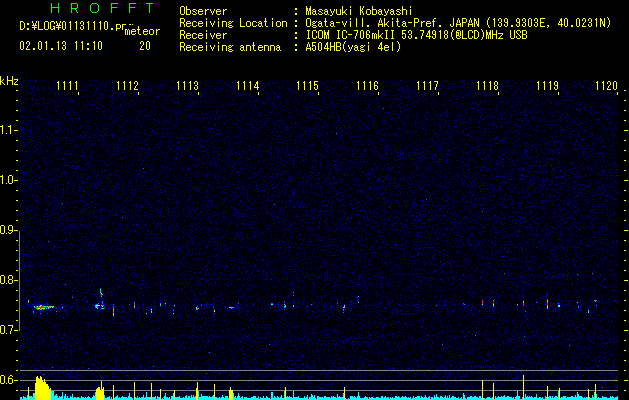Click the gray frequency range bracket on left axis

(x=19, y=280)
